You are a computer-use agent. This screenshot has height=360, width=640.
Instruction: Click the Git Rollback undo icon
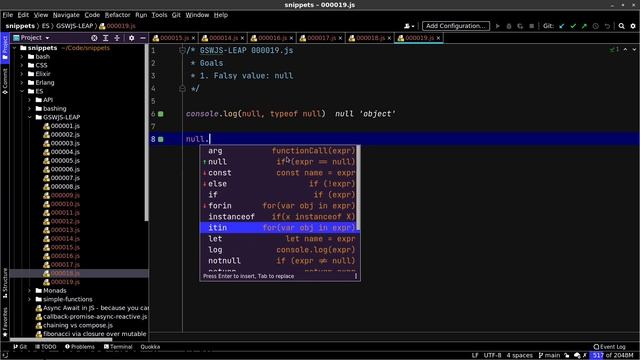607,26
